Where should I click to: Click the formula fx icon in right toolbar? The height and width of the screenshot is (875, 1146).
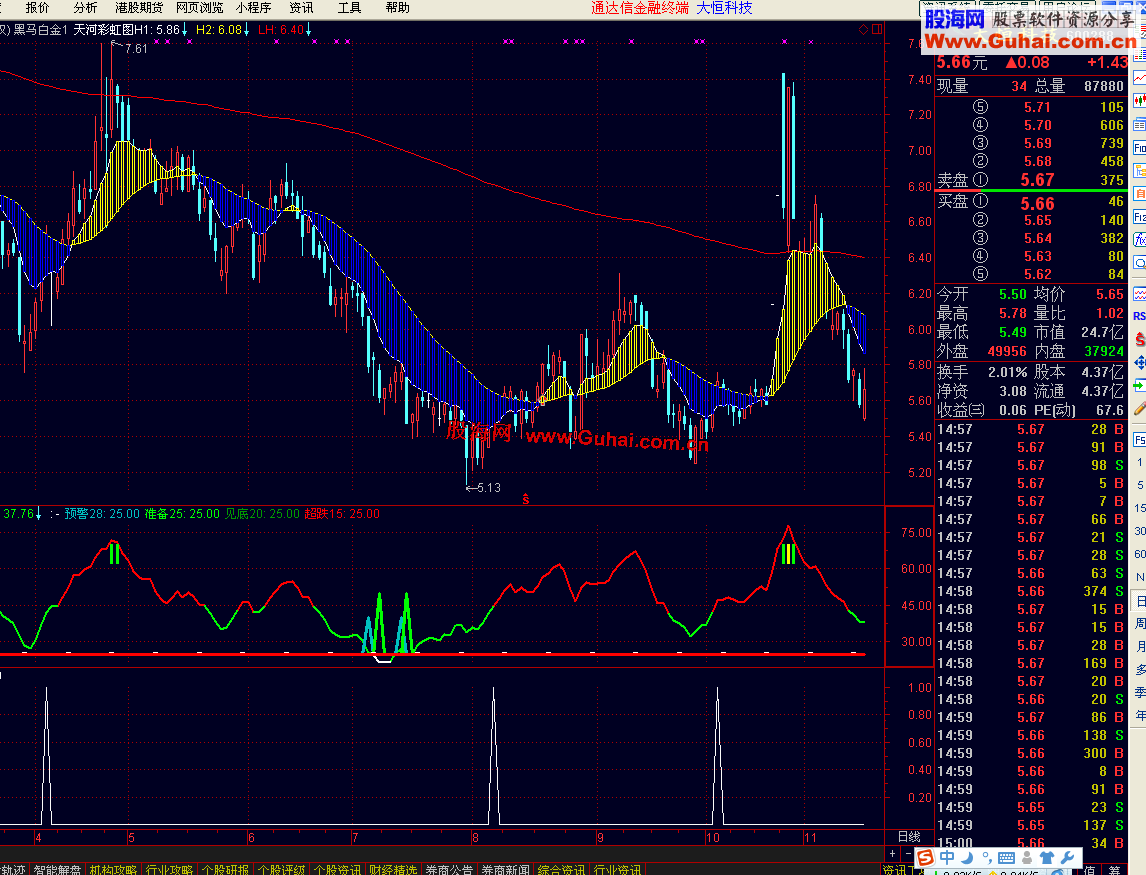pos(1139,239)
